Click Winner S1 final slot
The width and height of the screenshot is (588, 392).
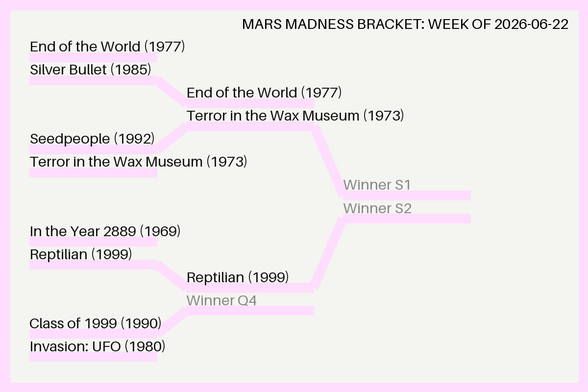tap(377, 185)
